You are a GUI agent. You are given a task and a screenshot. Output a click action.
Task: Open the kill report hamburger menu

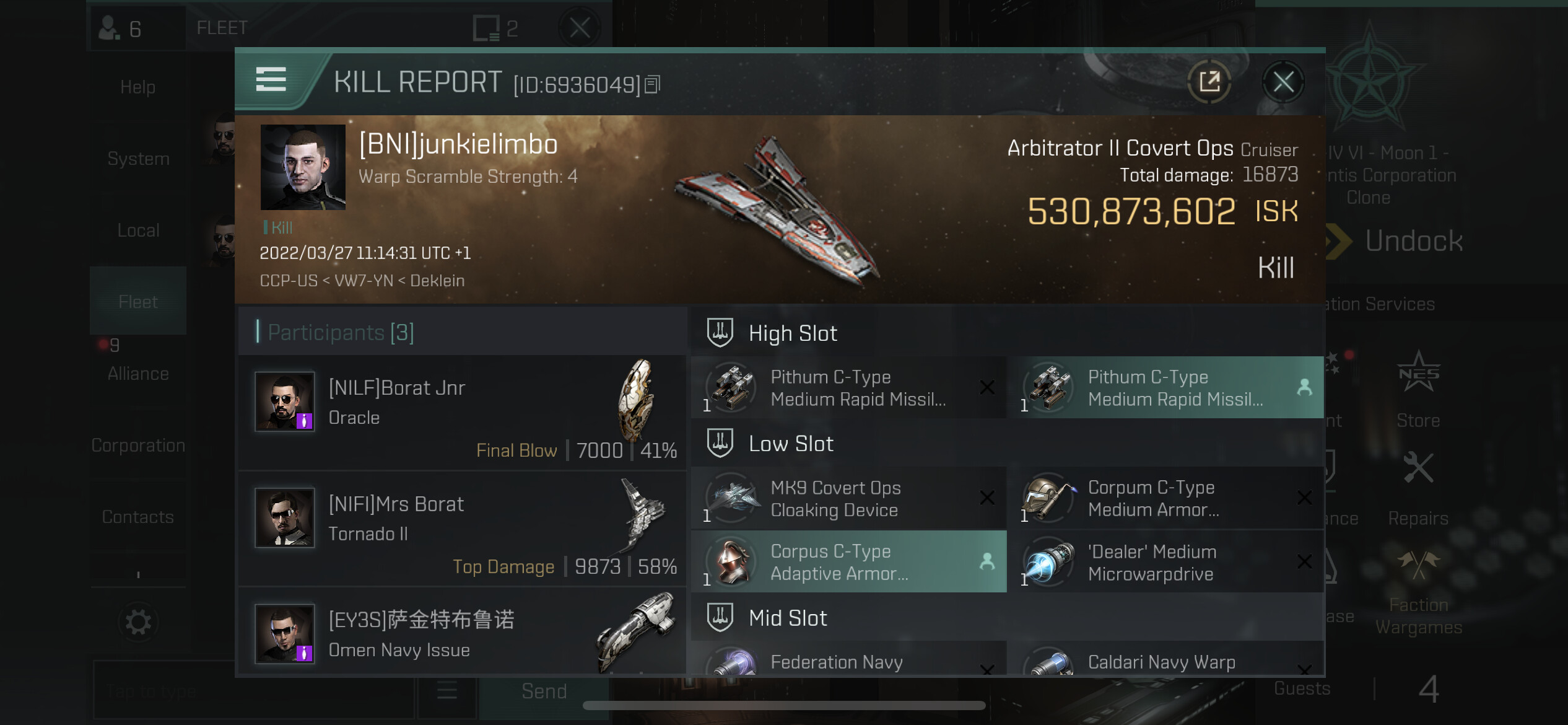pos(271,81)
